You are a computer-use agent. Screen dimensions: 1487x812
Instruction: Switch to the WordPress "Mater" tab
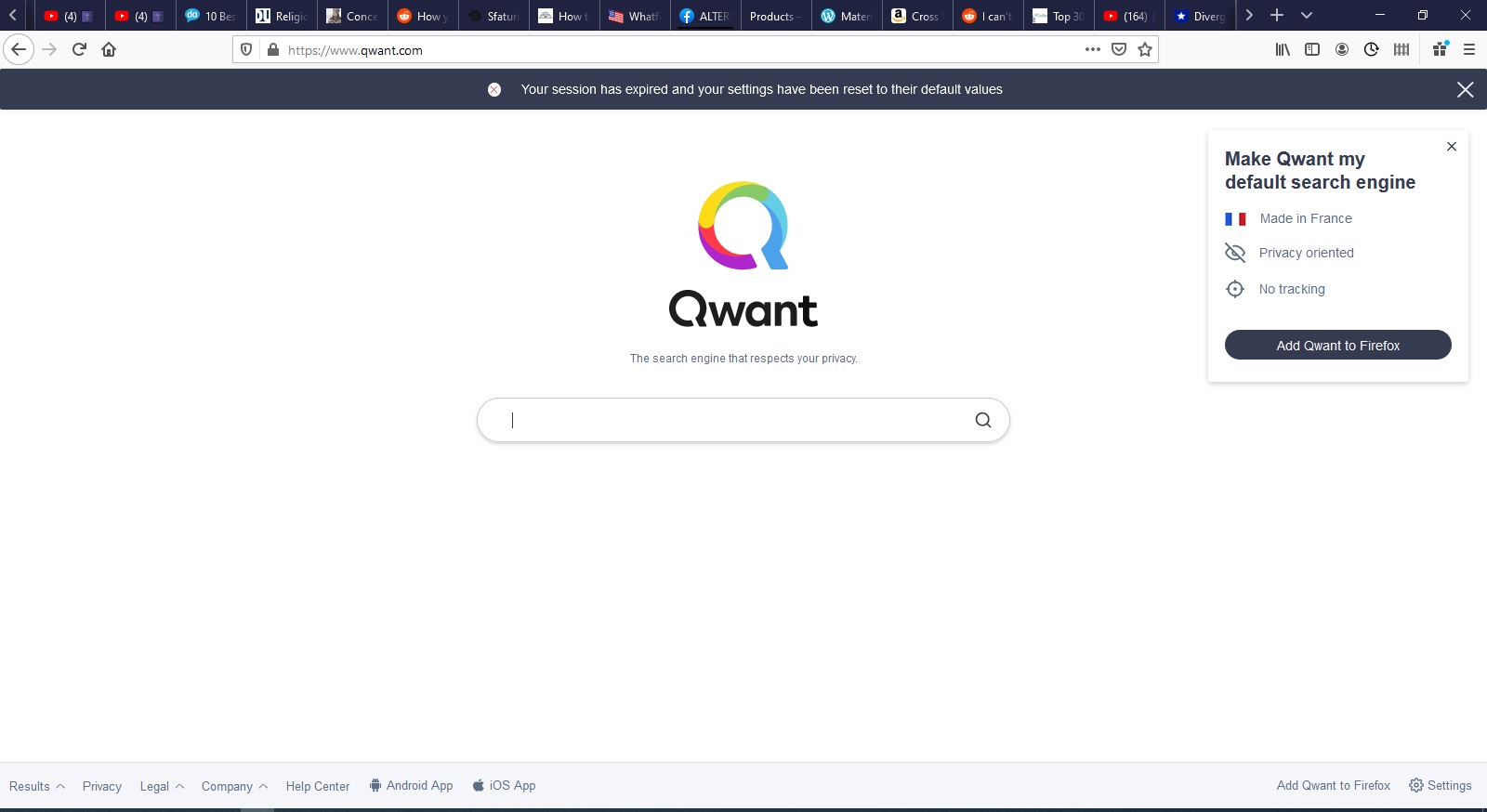[847, 16]
